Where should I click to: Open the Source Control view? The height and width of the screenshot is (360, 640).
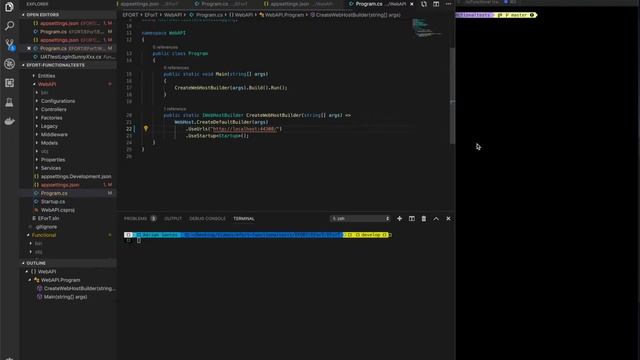[x=9, y=44]
